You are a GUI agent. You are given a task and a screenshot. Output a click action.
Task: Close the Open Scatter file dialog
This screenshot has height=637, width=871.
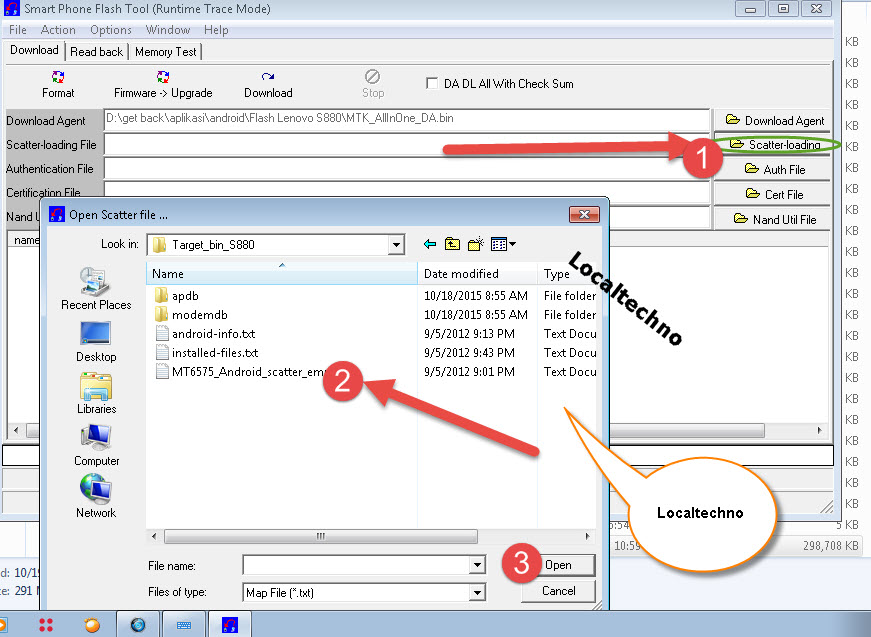[584, 214]
